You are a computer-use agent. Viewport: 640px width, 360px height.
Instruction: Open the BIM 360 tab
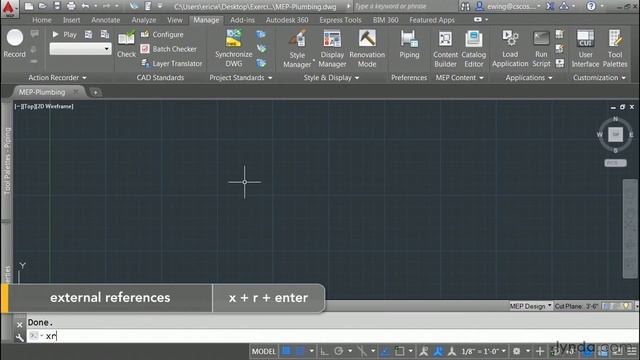(x=385, y=20)
